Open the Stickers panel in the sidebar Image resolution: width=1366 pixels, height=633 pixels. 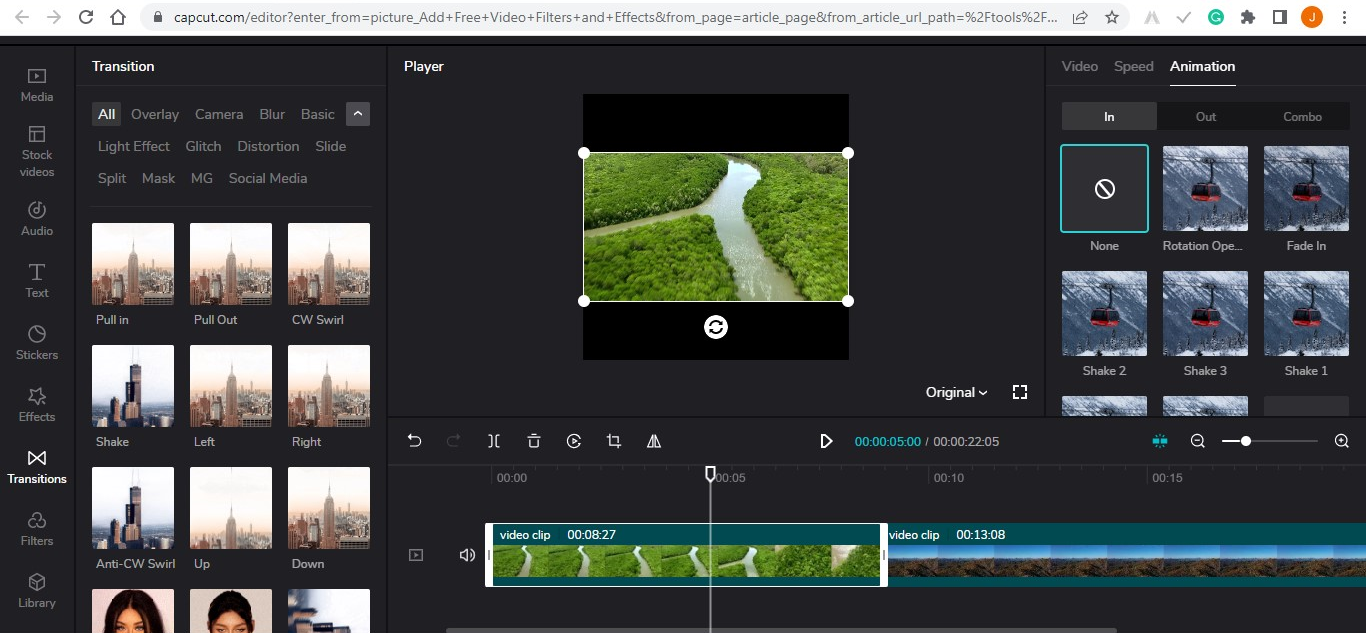[37, 341]
